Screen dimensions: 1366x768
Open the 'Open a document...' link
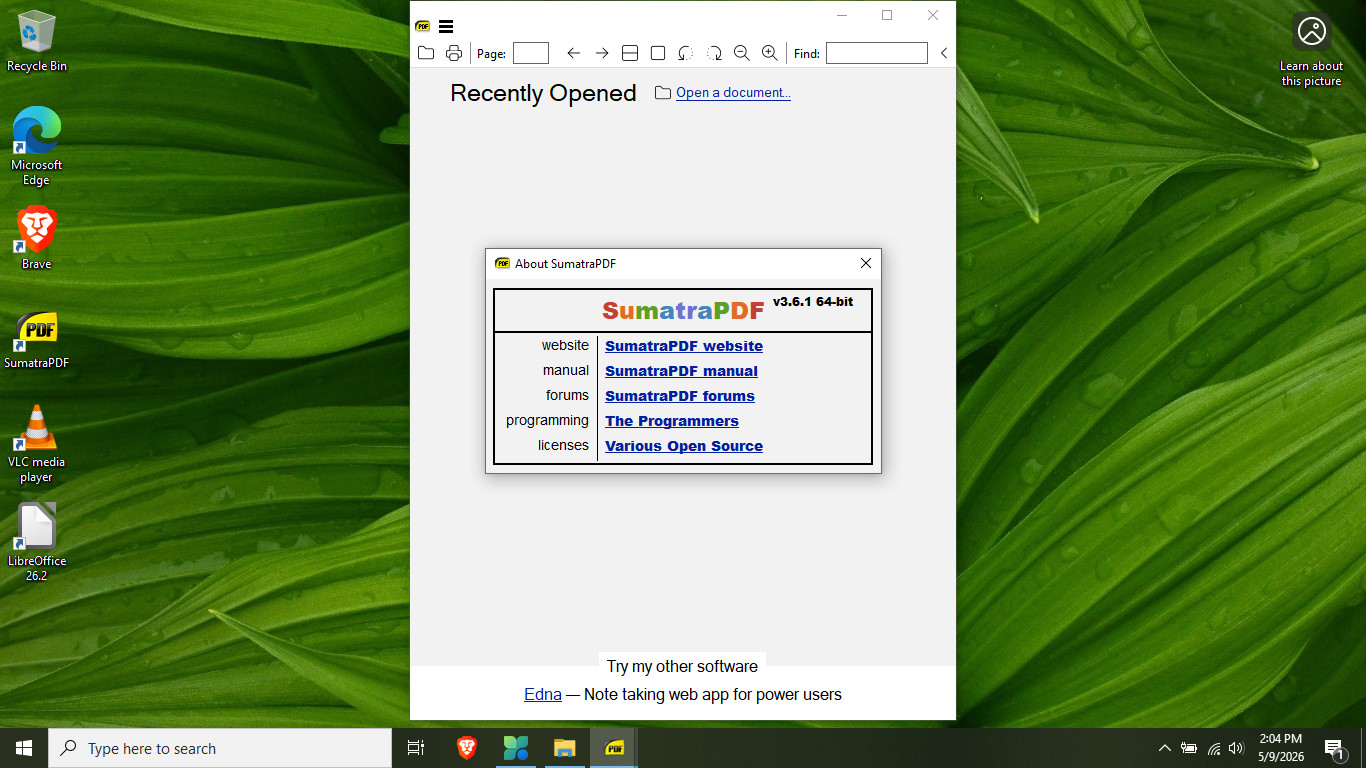[733, 93]
